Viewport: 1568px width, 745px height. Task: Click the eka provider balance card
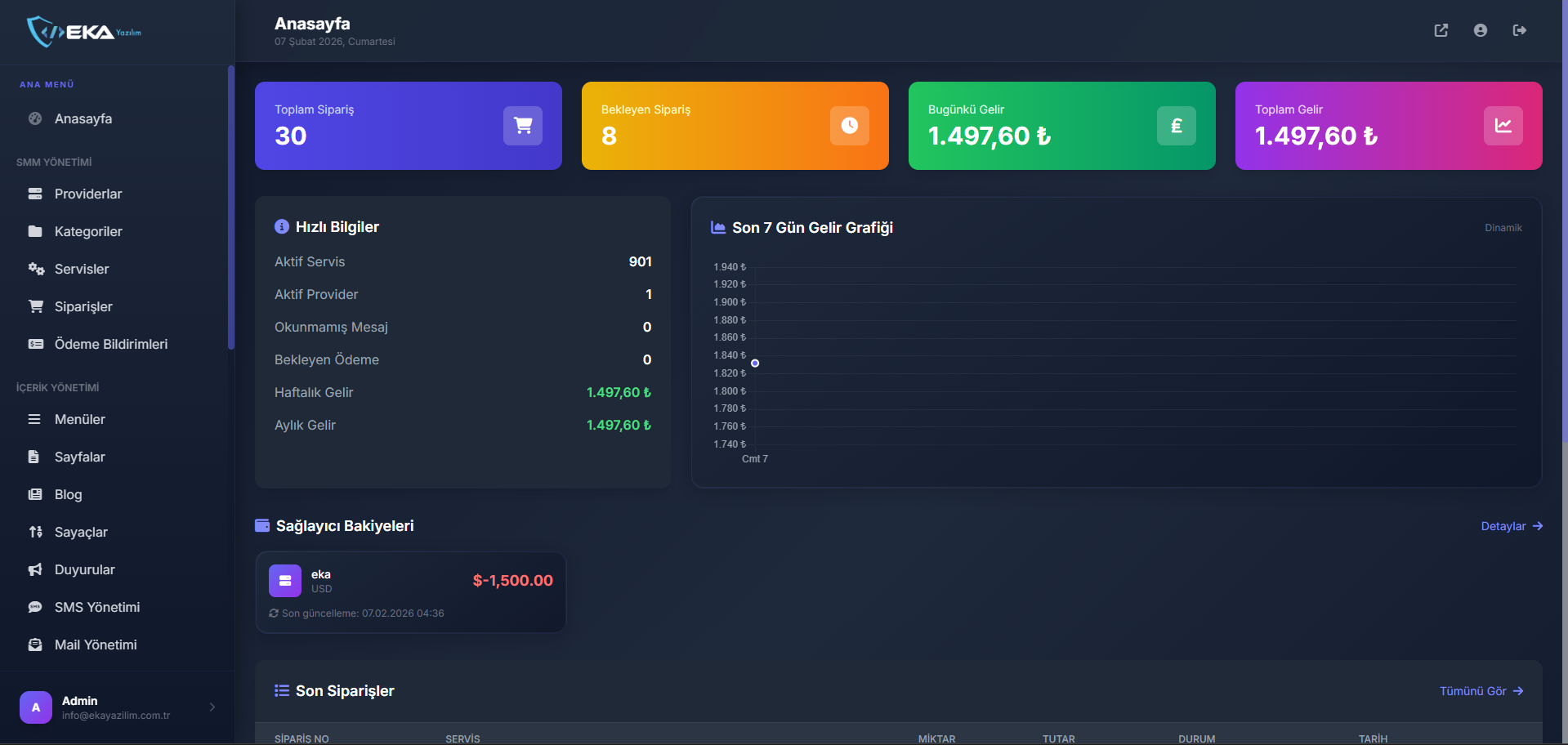tap(410, 592)
